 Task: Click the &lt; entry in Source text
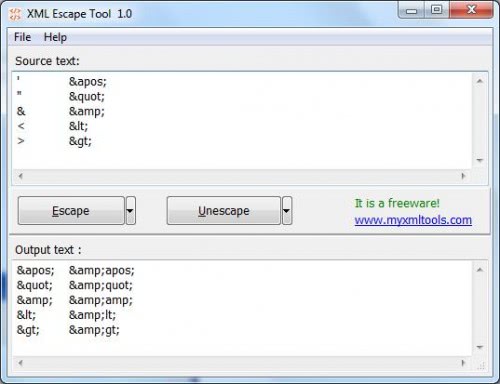[78, 126]
